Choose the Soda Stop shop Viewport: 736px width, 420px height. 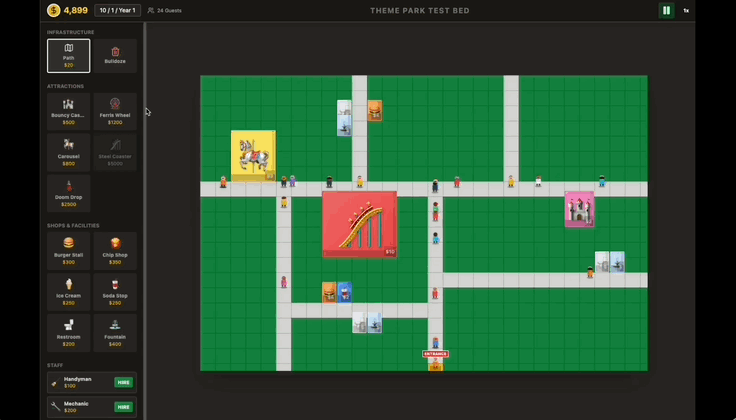(115, 291)
